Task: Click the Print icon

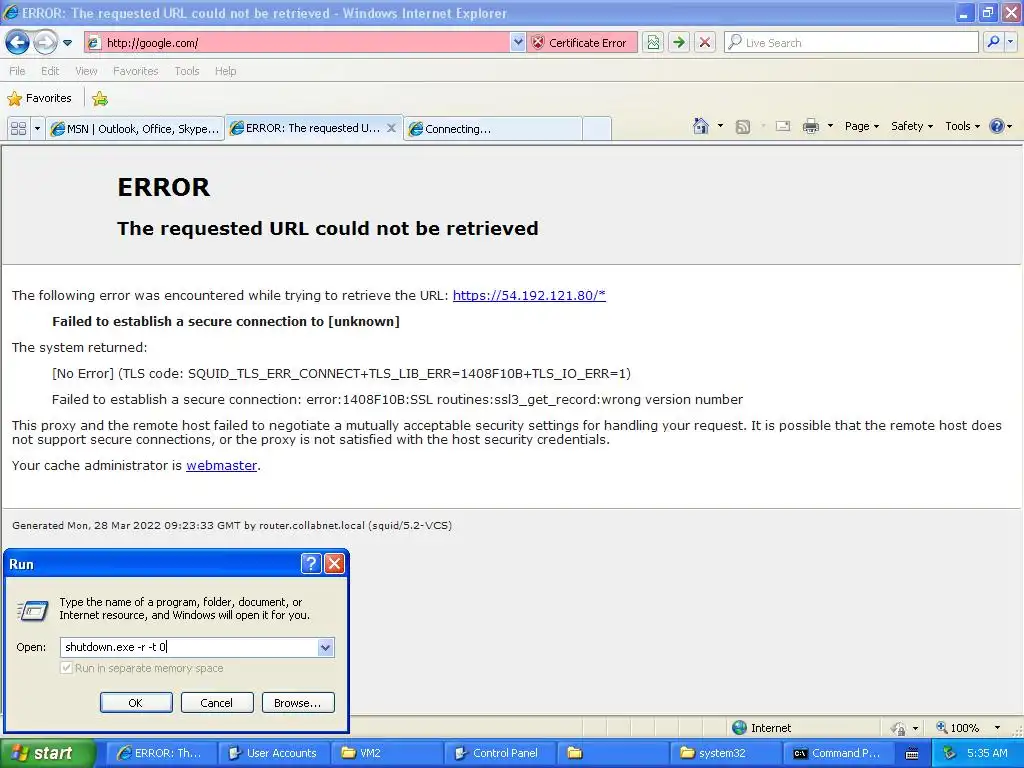Action: (810, 126)
